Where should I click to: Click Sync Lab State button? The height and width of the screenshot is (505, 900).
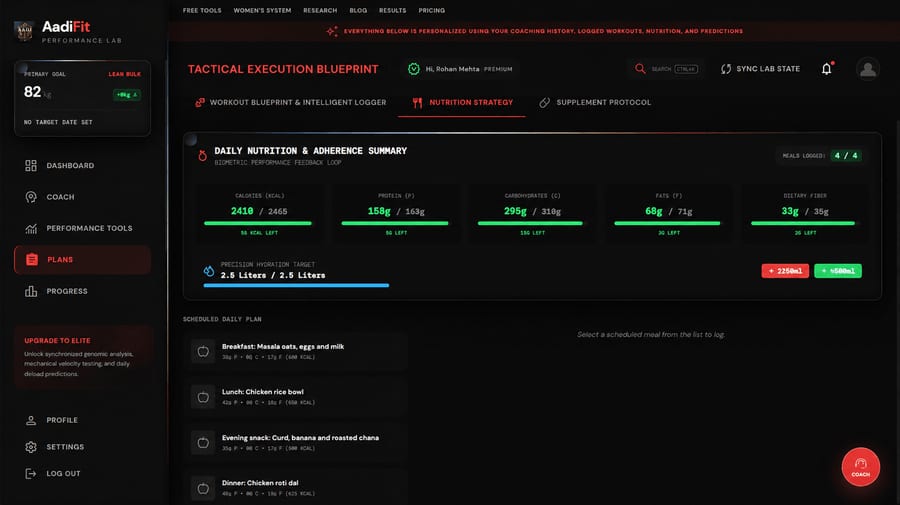coord(761,69)
